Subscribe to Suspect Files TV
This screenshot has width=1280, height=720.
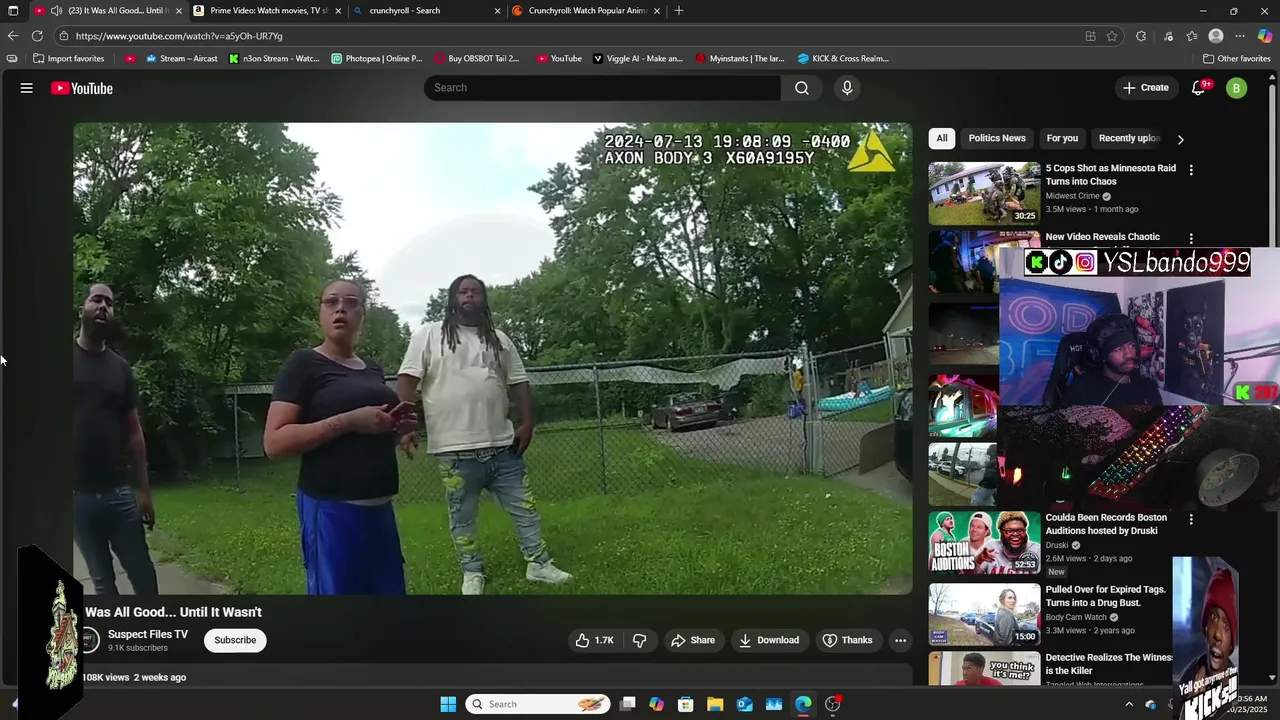pos(235,640)
